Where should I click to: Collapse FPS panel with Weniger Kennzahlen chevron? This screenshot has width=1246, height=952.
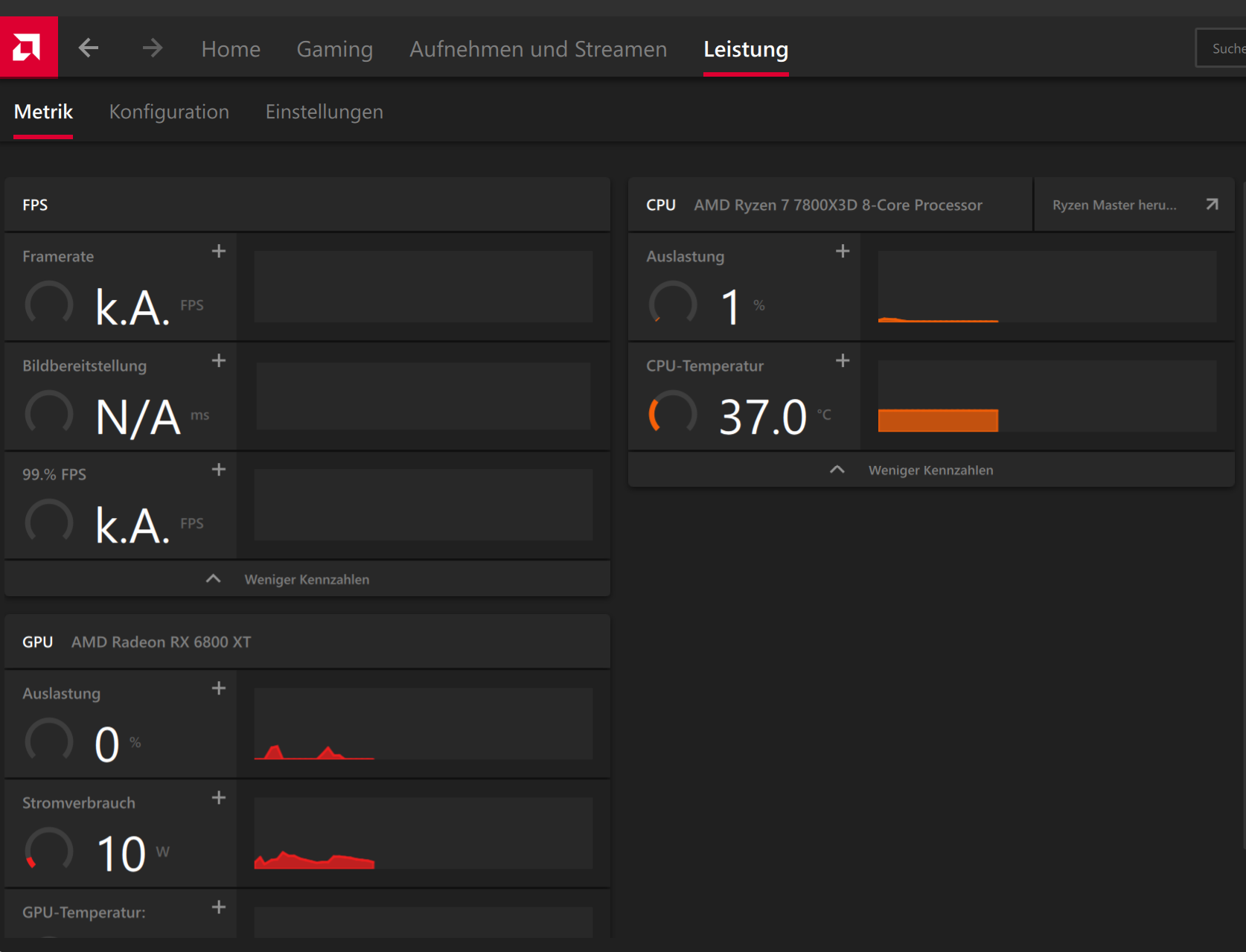click(214, 579)
